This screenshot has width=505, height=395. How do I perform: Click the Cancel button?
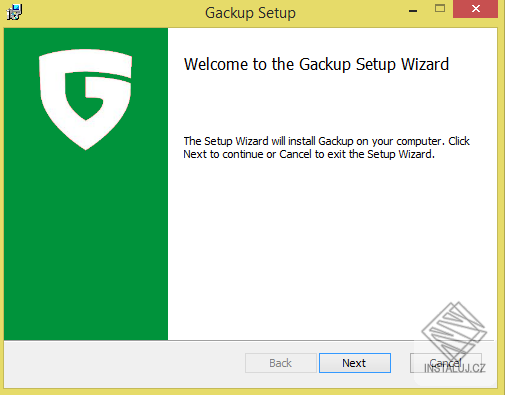pos(446,363)
